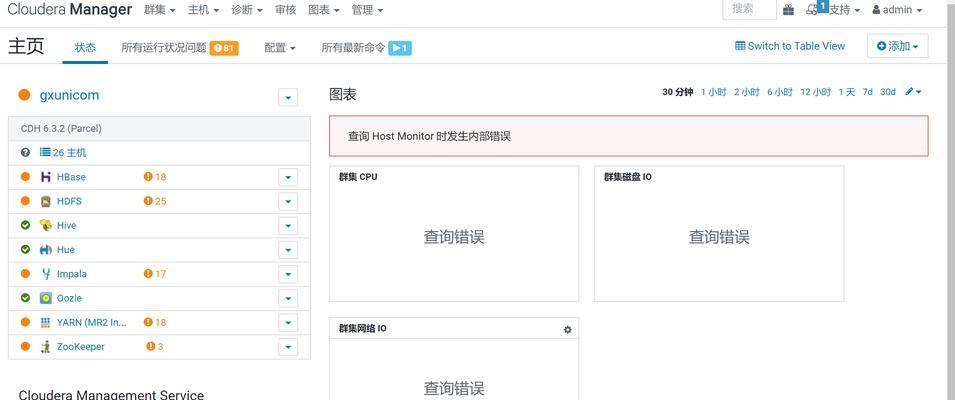Click the Oozie service logo icon
955x400 pixels.
point(46,298)
